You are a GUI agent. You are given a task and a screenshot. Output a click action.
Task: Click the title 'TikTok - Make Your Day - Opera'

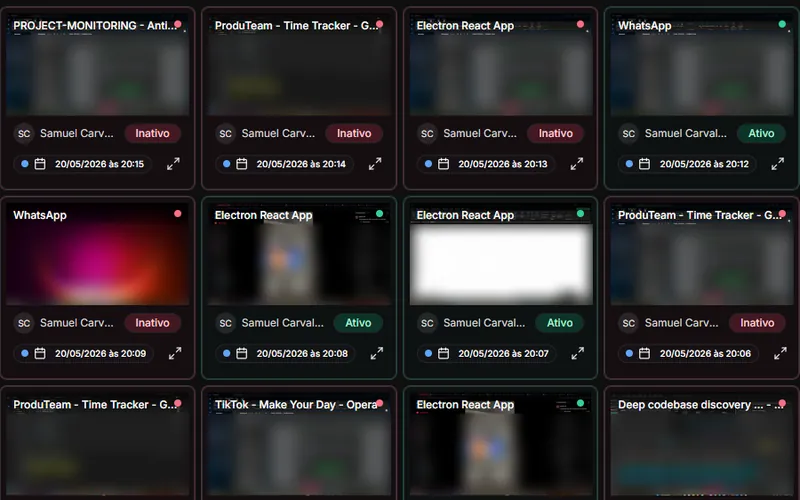(x=295, y=405)
